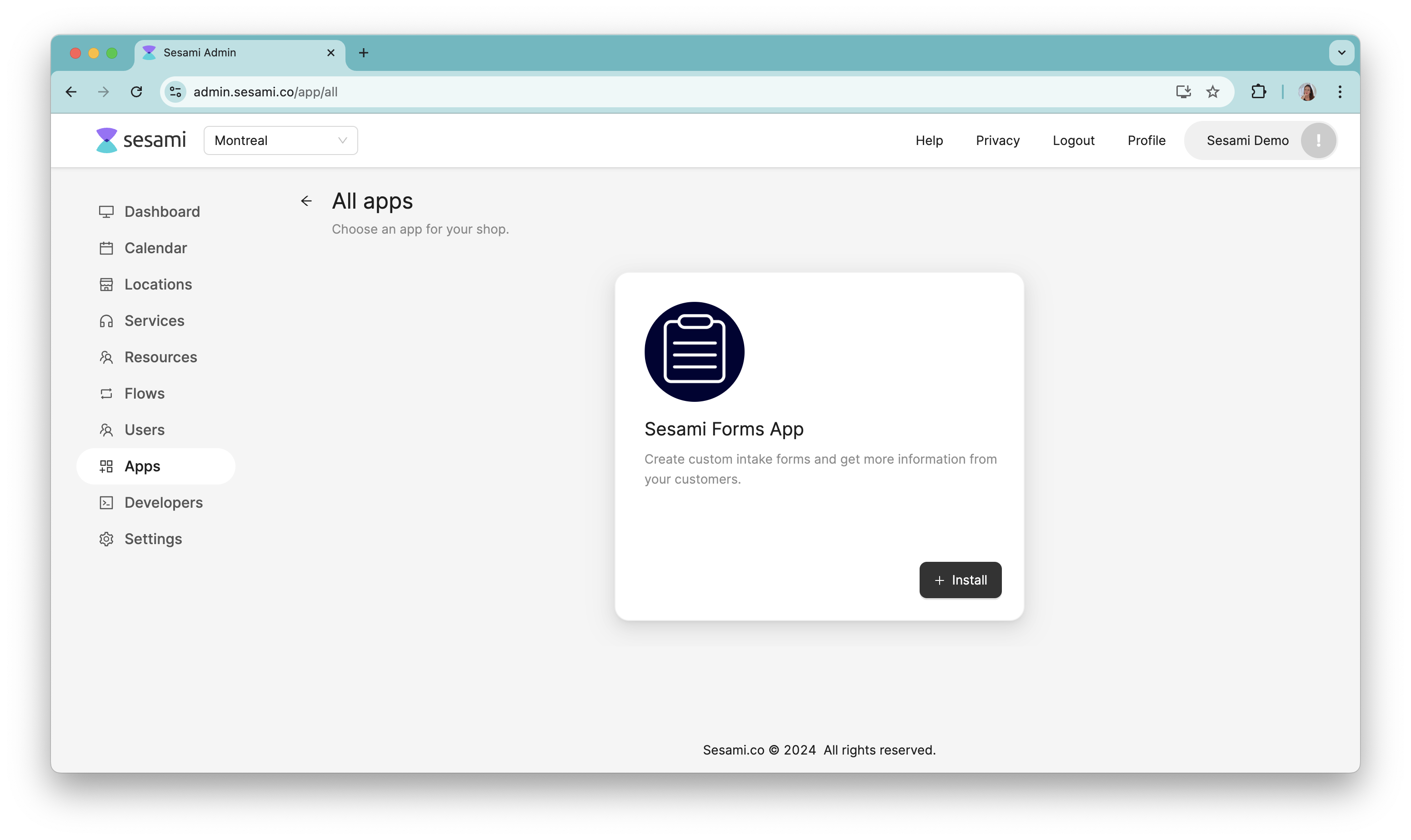Open the Dashboard menu item

[155, 212]
